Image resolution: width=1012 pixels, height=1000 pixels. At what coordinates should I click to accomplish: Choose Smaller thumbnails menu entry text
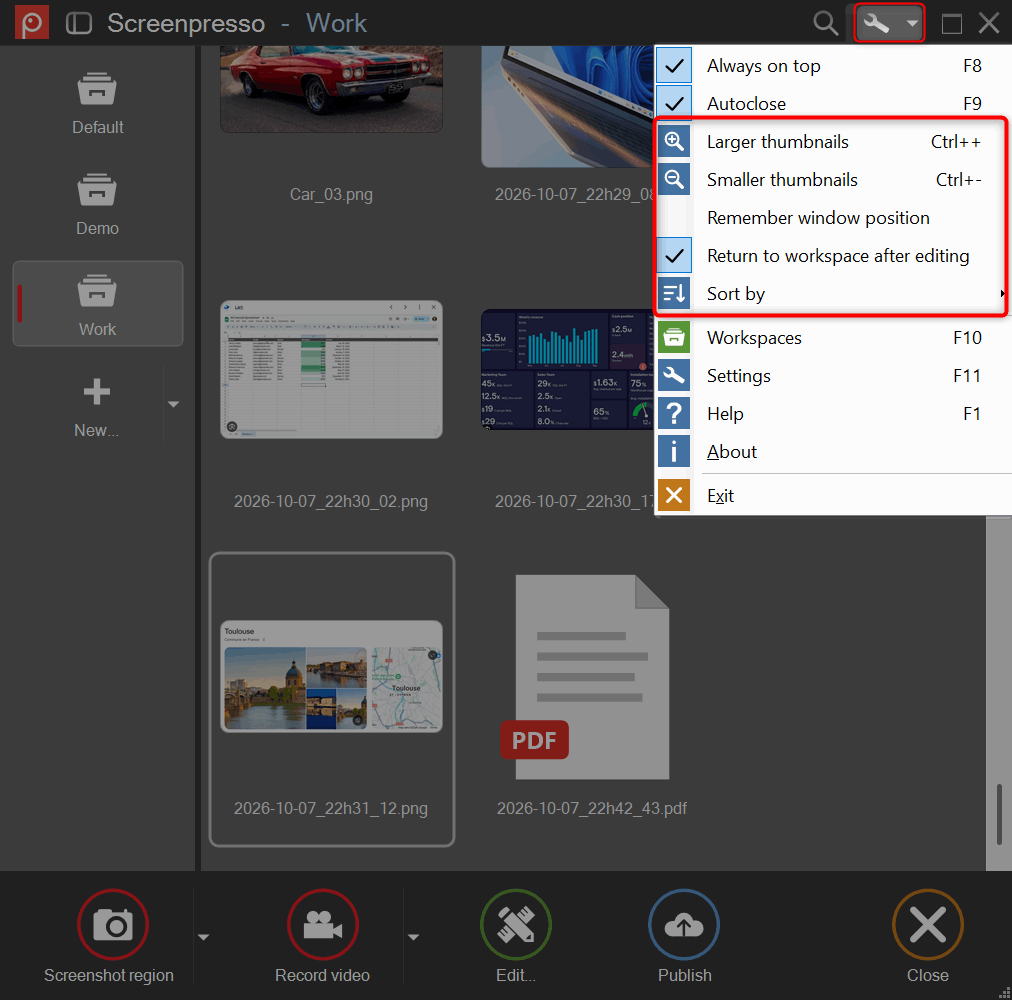pyautogui.click(x=782, y=180)
